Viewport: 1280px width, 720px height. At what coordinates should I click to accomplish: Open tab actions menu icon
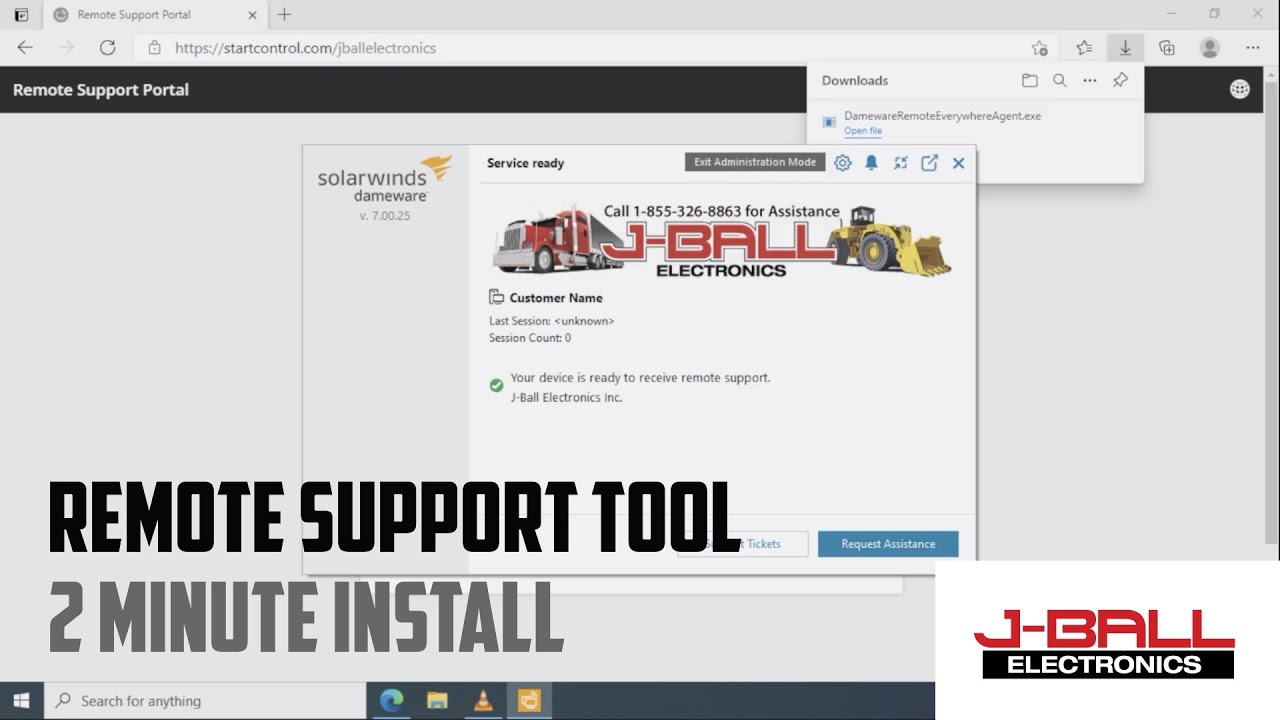[x=21, y=15]
